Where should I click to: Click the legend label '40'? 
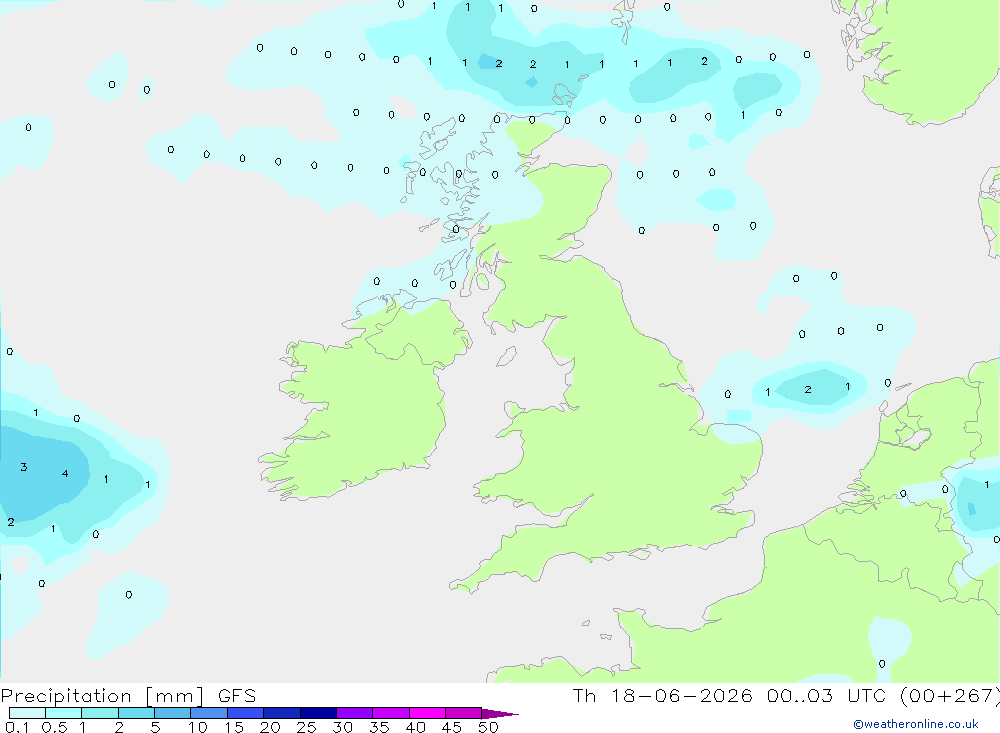coord(415,727)
